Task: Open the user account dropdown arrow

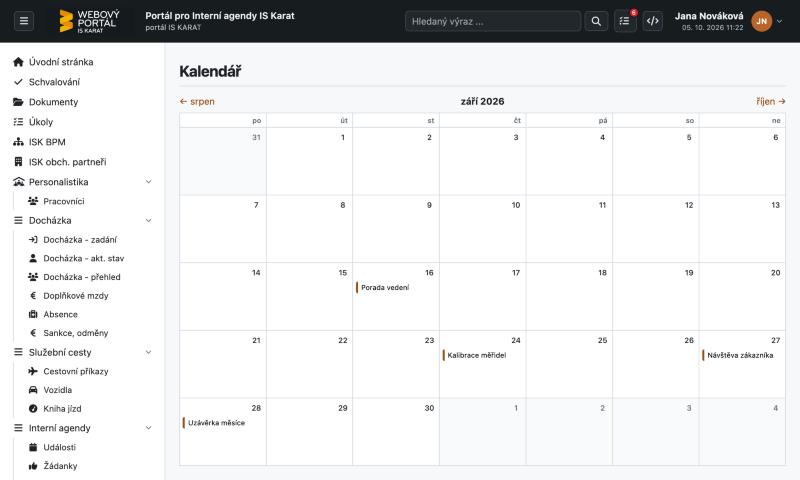Action: [x=779, y=21]
